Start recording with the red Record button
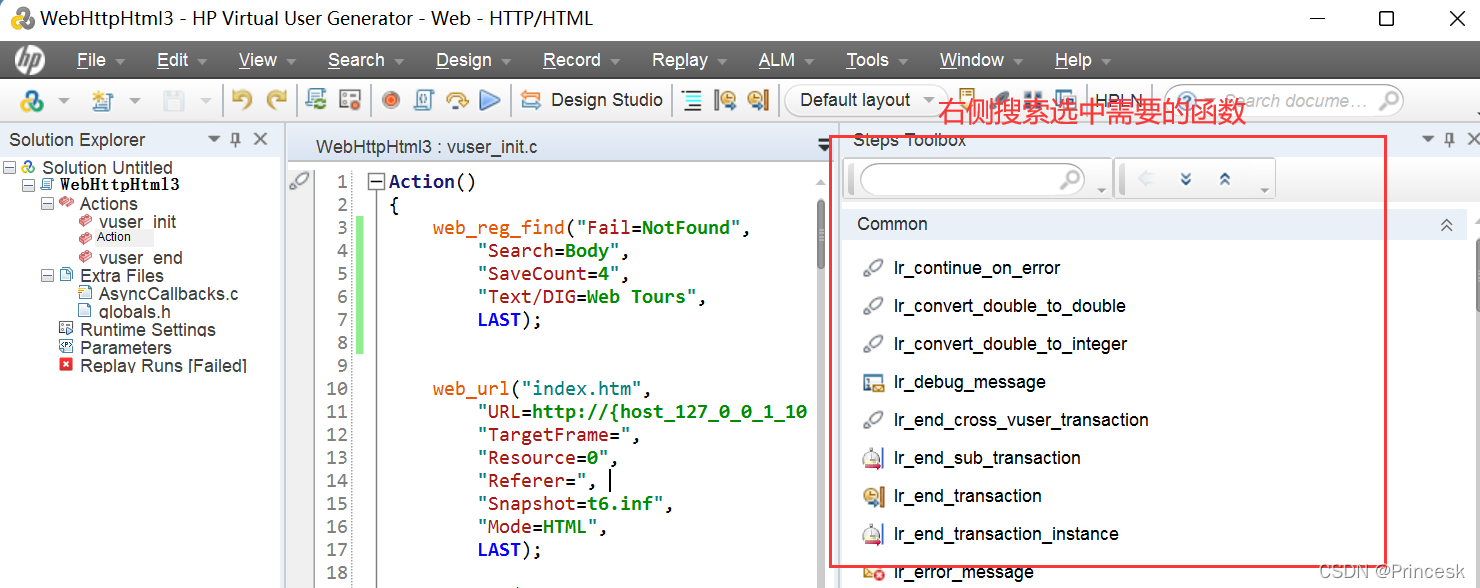This screenshot has width=1480, height=588. 390,99
